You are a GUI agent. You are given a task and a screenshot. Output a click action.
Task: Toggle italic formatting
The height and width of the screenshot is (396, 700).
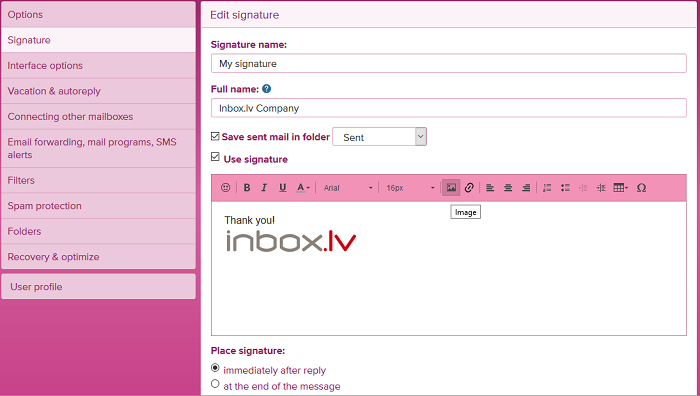point(264,188)
